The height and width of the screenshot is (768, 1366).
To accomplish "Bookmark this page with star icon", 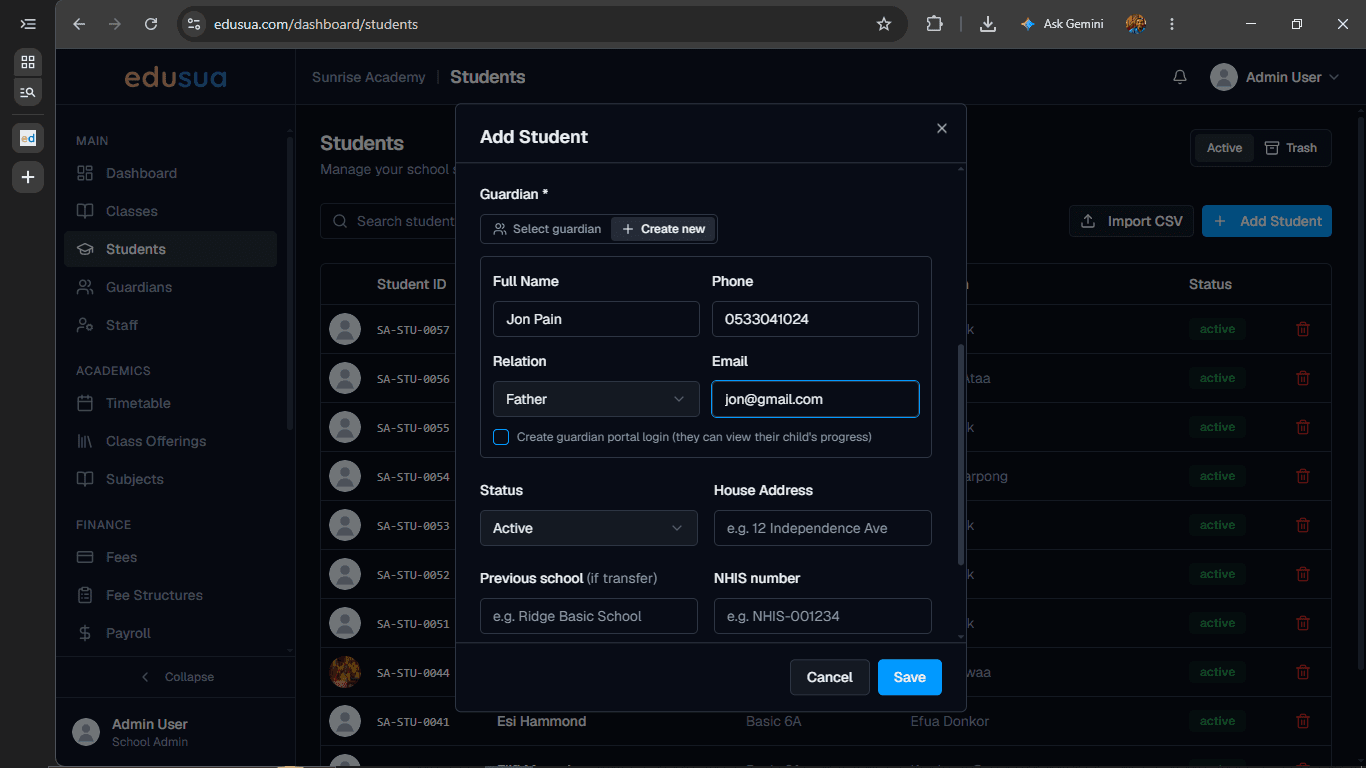I will click(x=884, y=24).
